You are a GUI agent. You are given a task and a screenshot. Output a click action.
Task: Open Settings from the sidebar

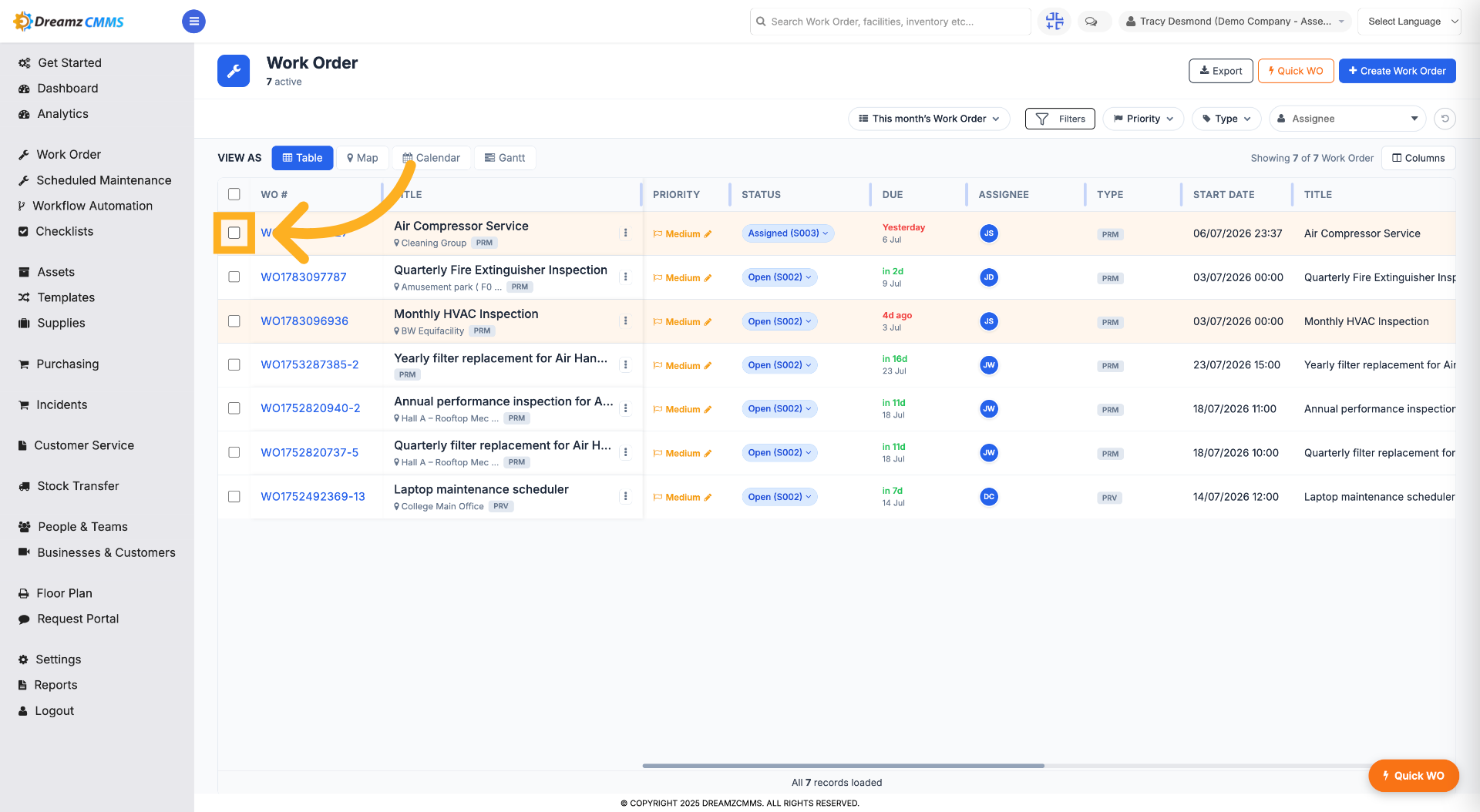point(59,659)
